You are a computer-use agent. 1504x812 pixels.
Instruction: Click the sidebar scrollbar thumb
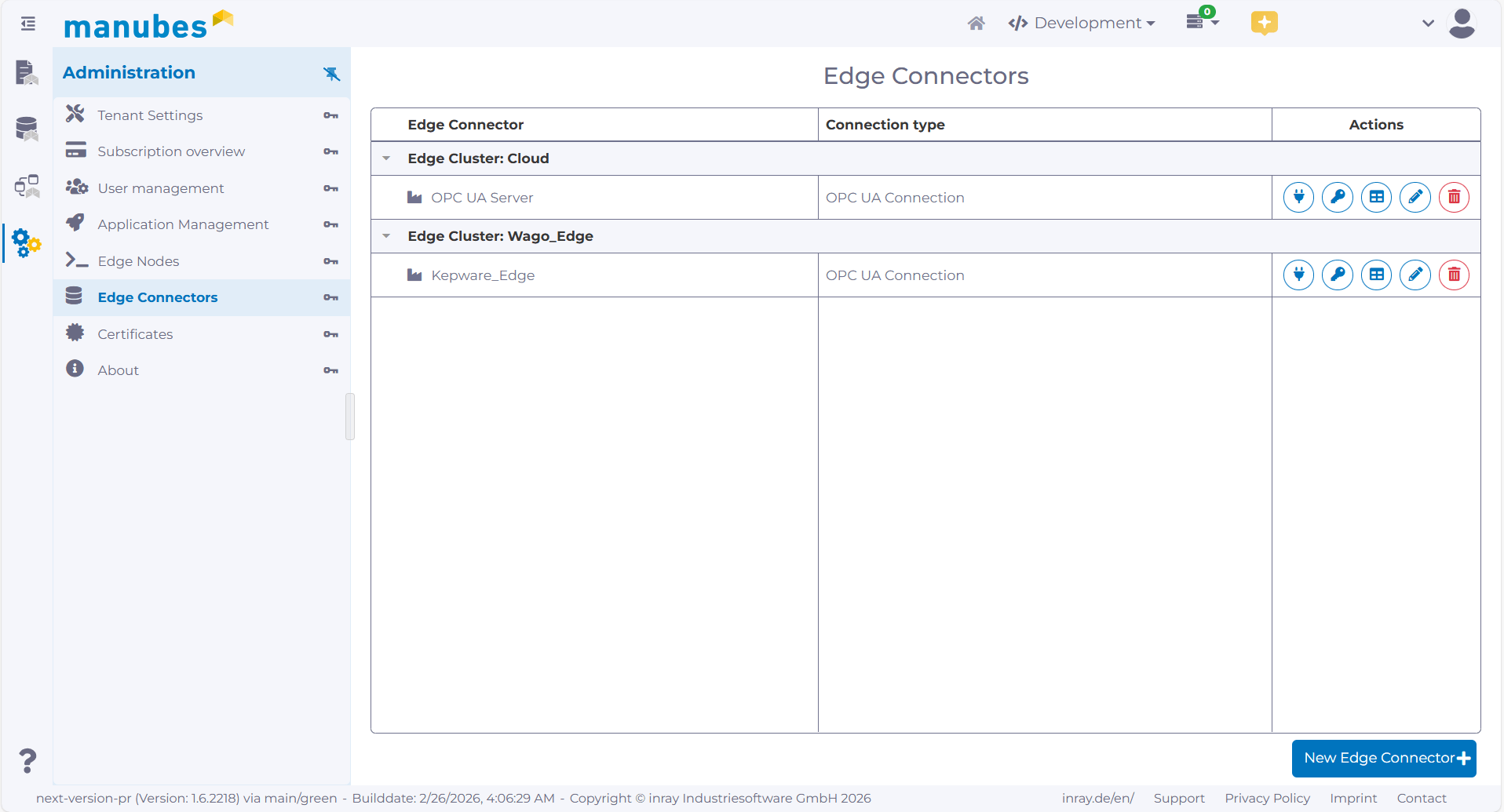tap(349, 417)
